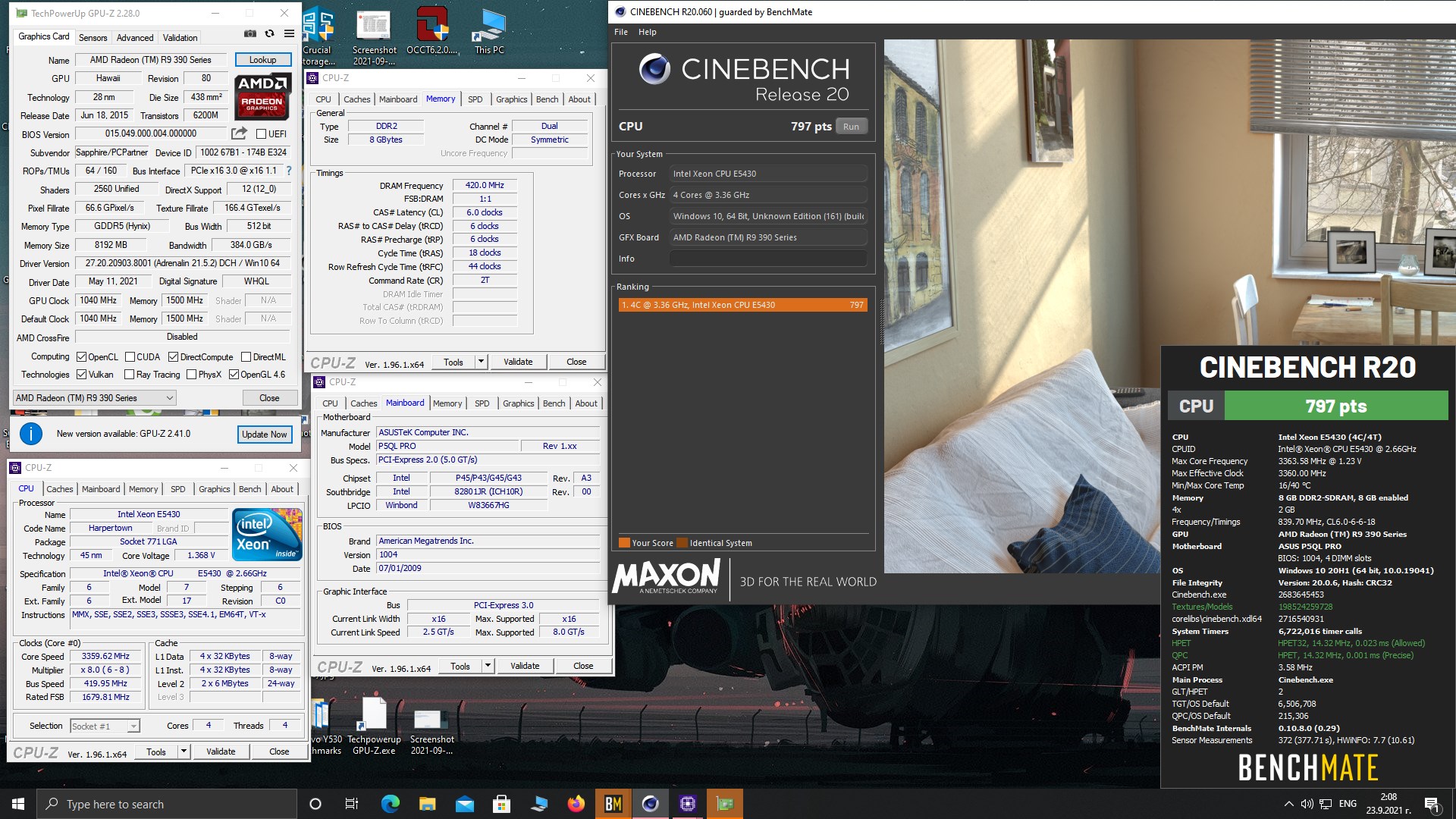Open File Explorer from the taskbar
This screenshot has height=819, width=1456.
[x=427, y=804]
